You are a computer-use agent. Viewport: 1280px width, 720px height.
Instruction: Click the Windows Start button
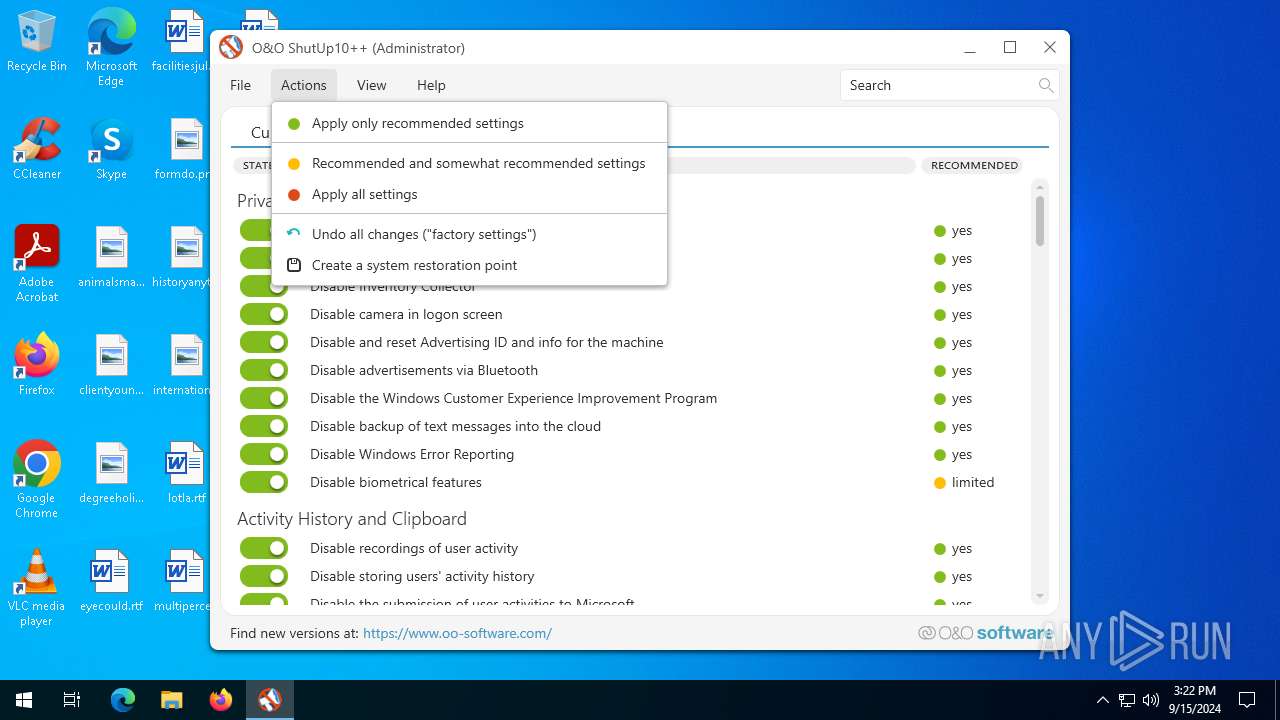(24, 700)
